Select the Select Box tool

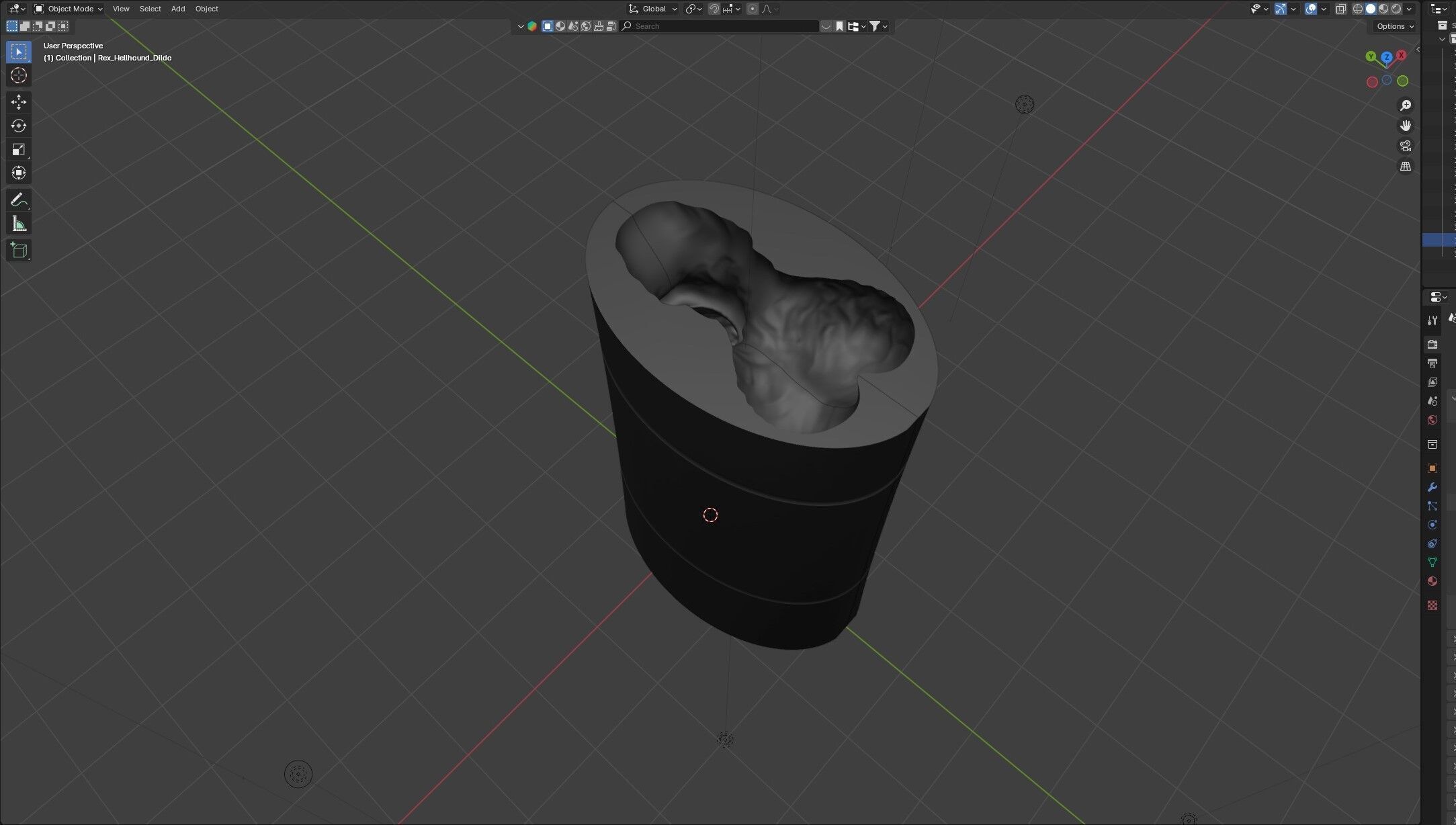(x=19, y=52)
